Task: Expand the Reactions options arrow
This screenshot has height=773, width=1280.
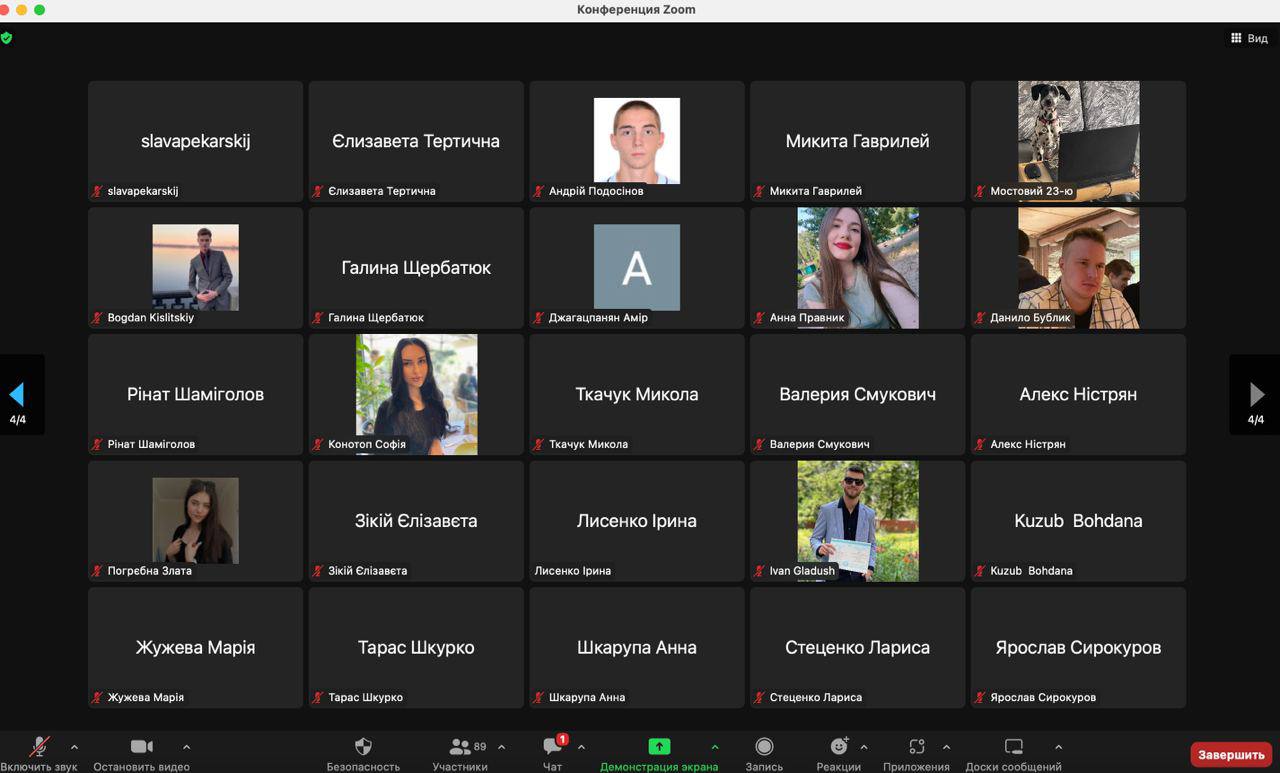Action: 864,746
